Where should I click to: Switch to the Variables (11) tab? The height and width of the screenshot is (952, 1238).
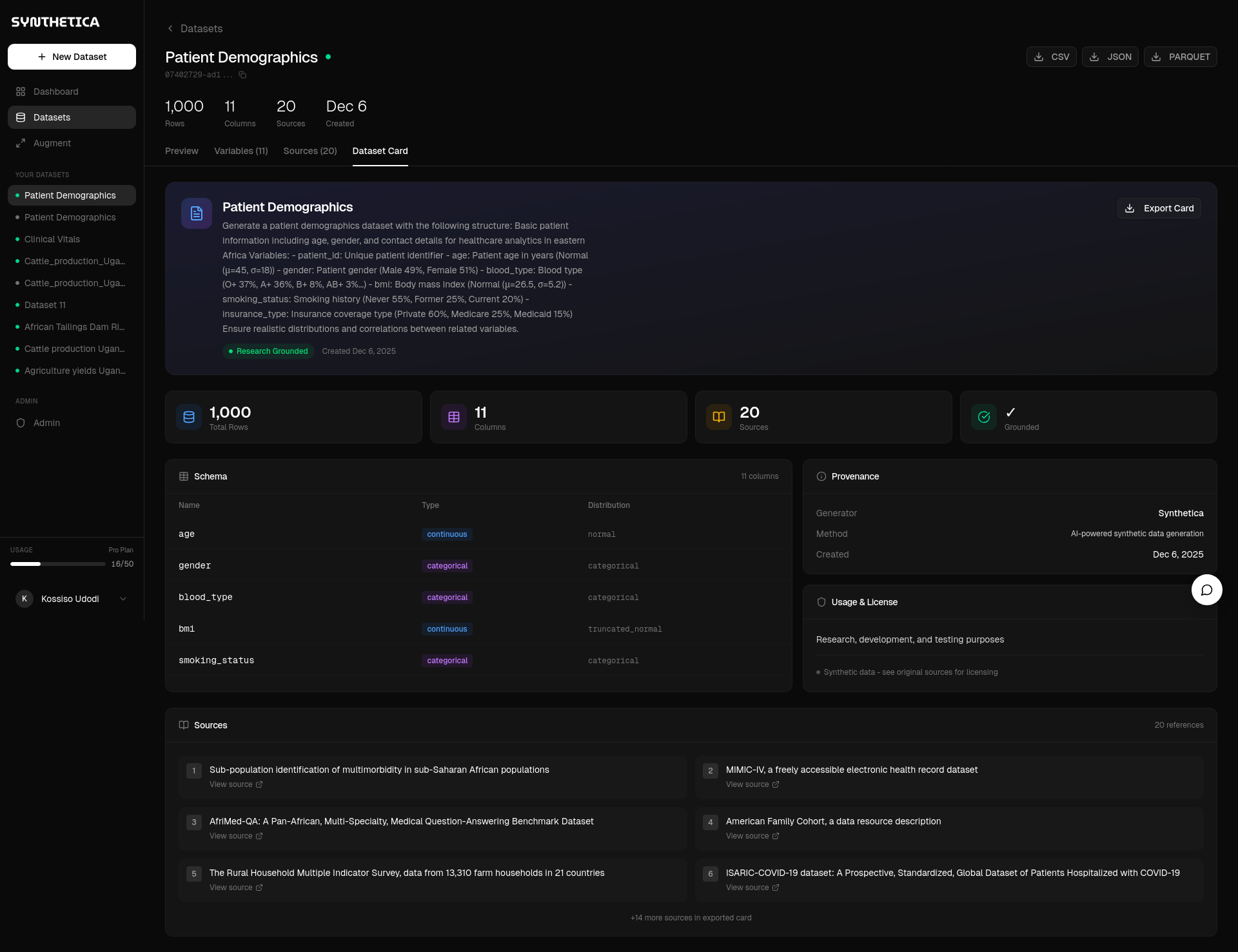(x=241, y=151)
